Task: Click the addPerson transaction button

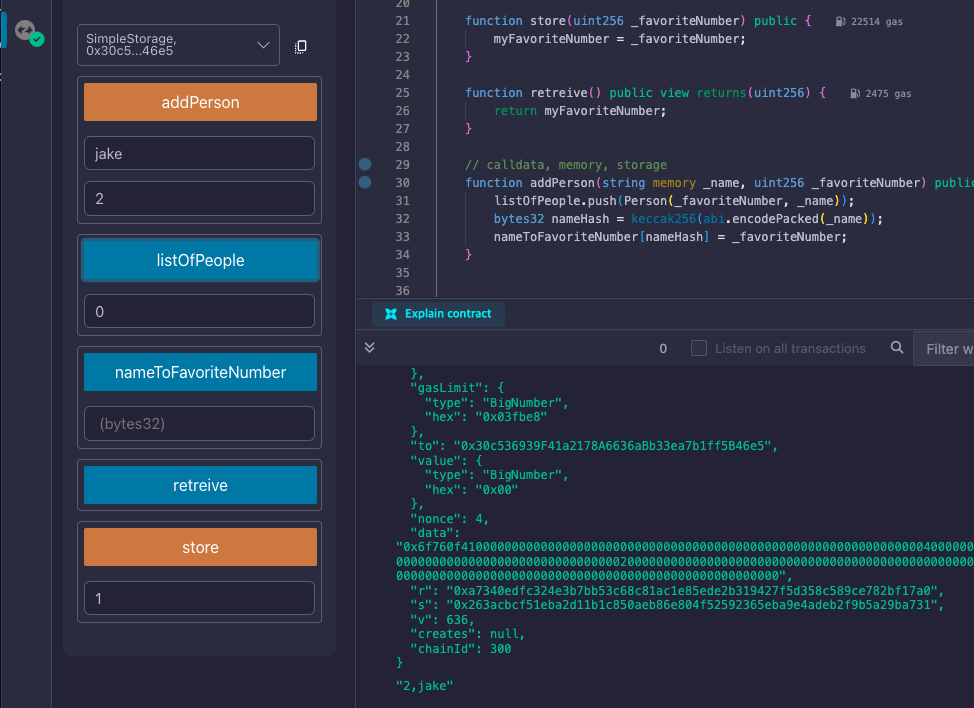Action: (200, 102)
